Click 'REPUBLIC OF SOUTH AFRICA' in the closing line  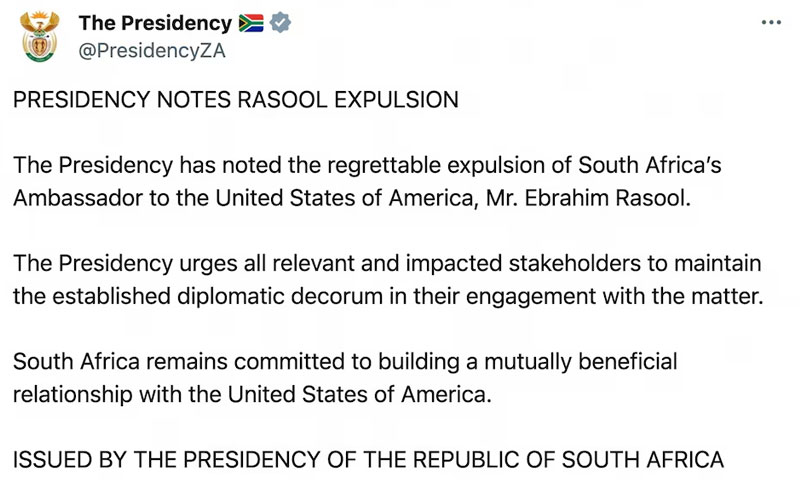569,460
